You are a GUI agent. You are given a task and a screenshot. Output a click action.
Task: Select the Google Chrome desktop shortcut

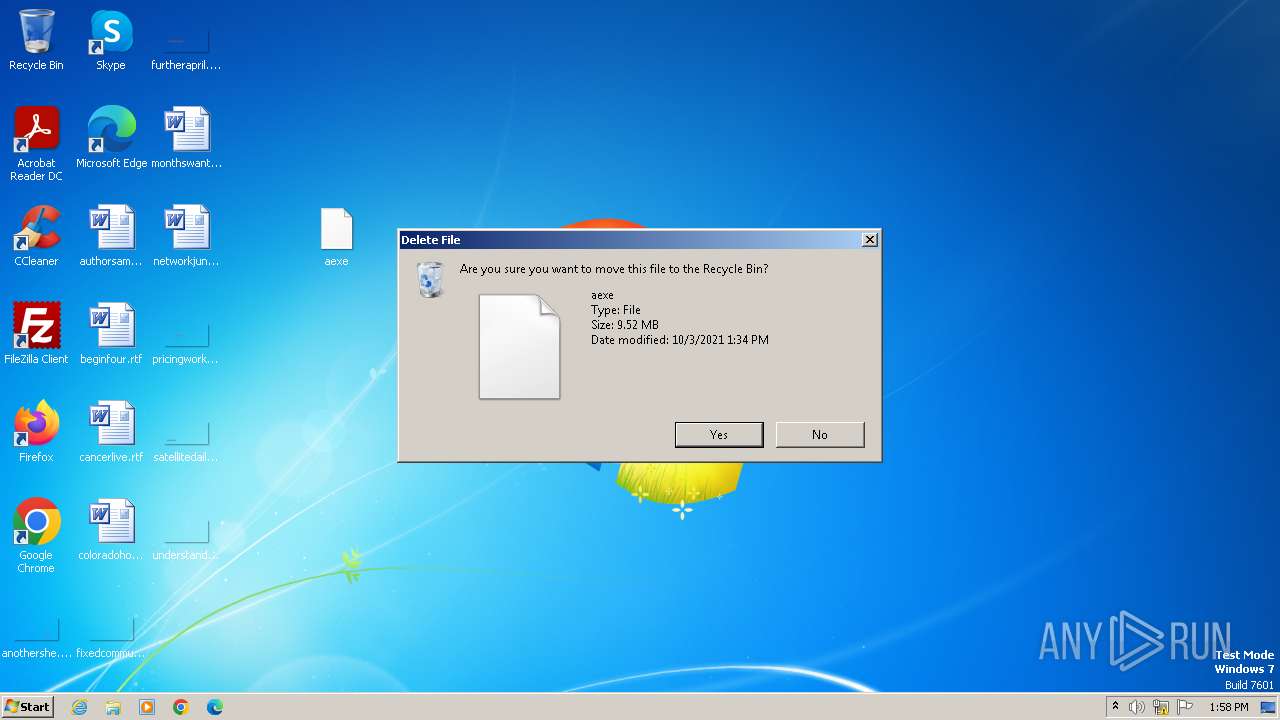[36, 536]
